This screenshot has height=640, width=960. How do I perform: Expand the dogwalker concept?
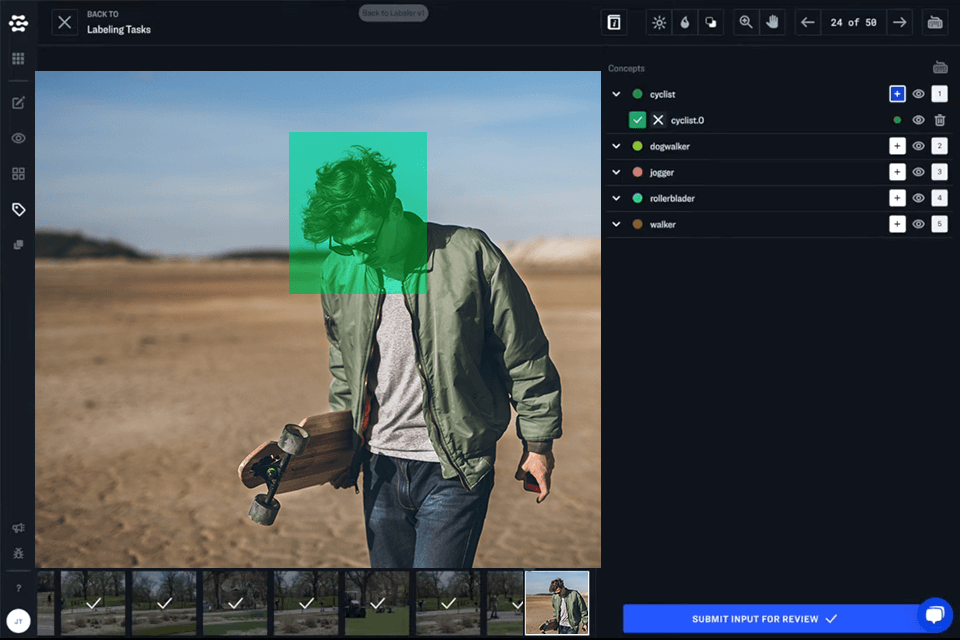[616, 146]
